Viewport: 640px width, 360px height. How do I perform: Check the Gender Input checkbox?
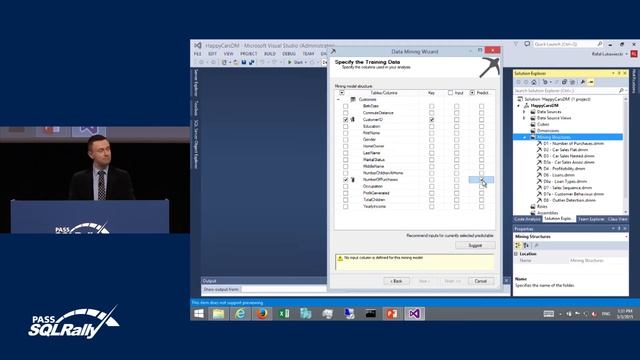pyautogui.click(x=456, y=140)
